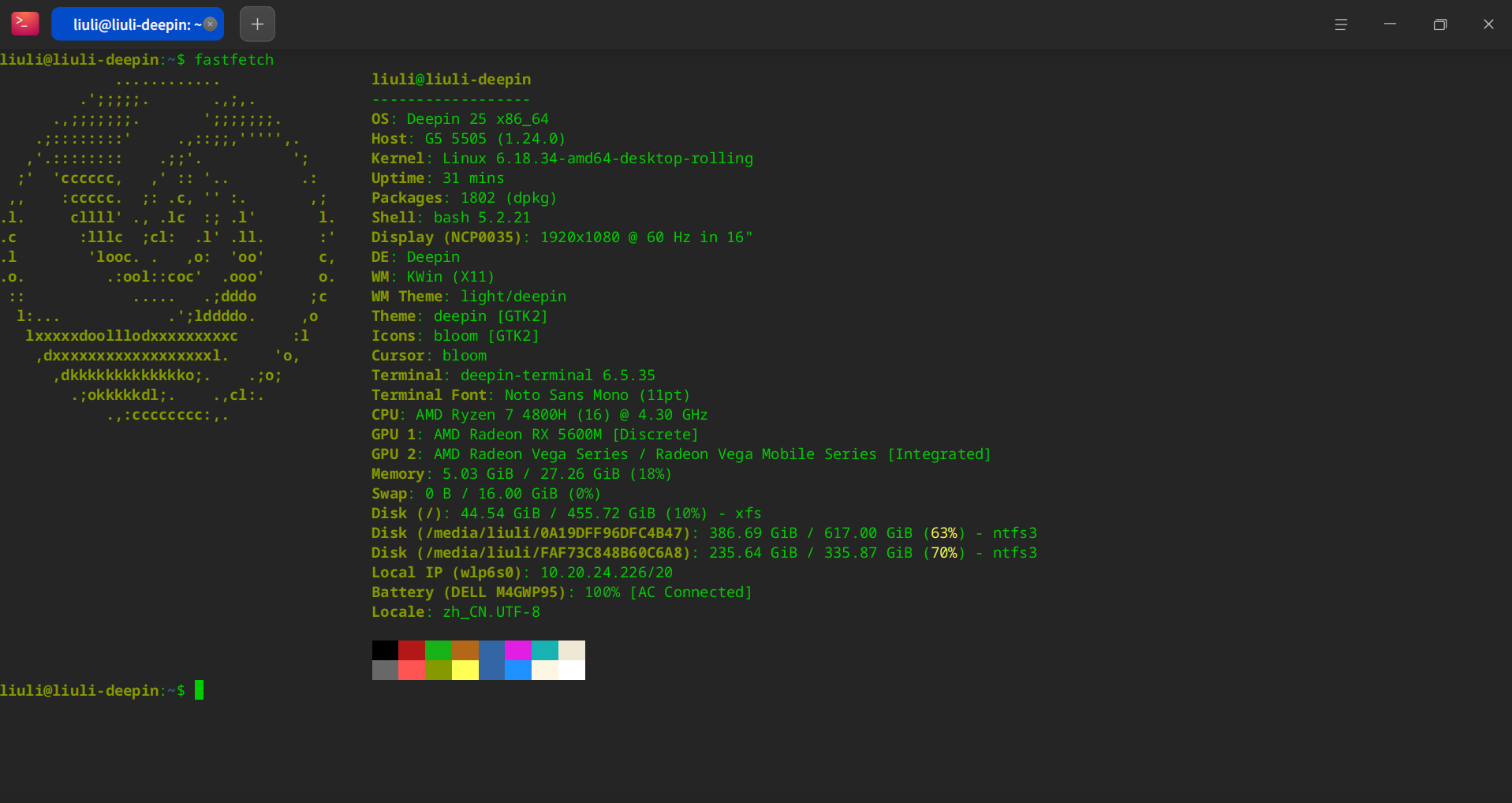Click the 'Icons: bloom [GTK2]' line

[x=455, y=336]
